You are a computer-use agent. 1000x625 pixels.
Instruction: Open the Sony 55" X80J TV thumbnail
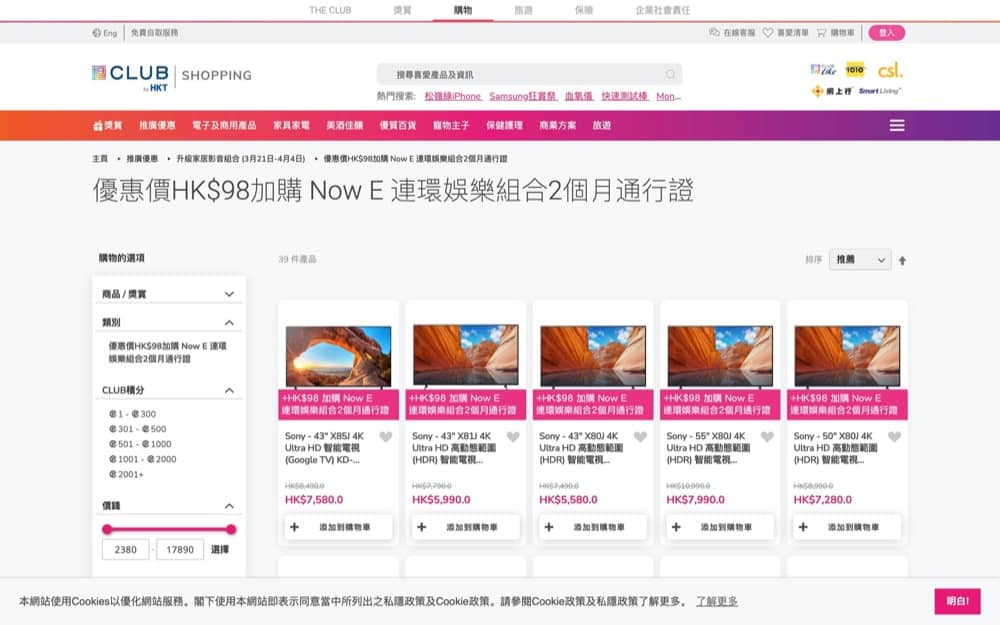pyautogui.click(x=720, y=356)
